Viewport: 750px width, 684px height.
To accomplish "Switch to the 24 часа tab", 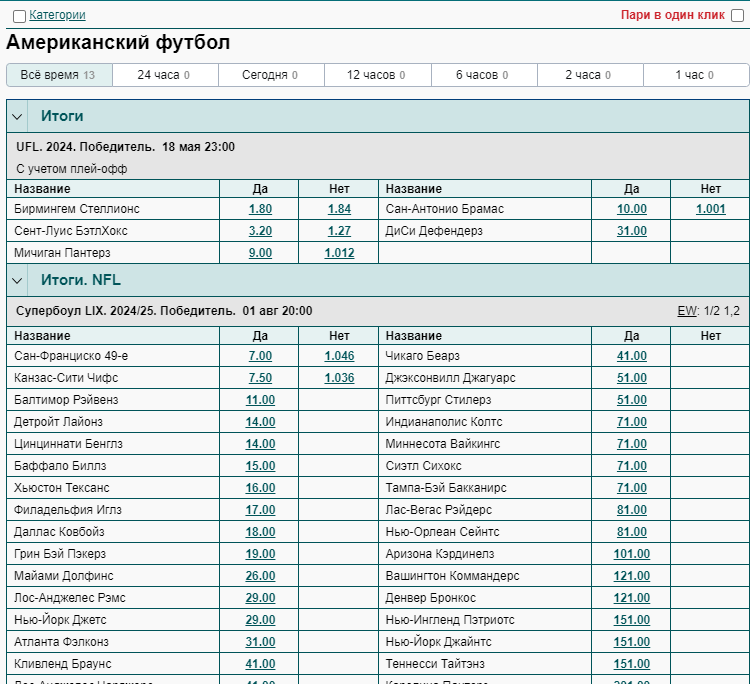I will [165, 75].
